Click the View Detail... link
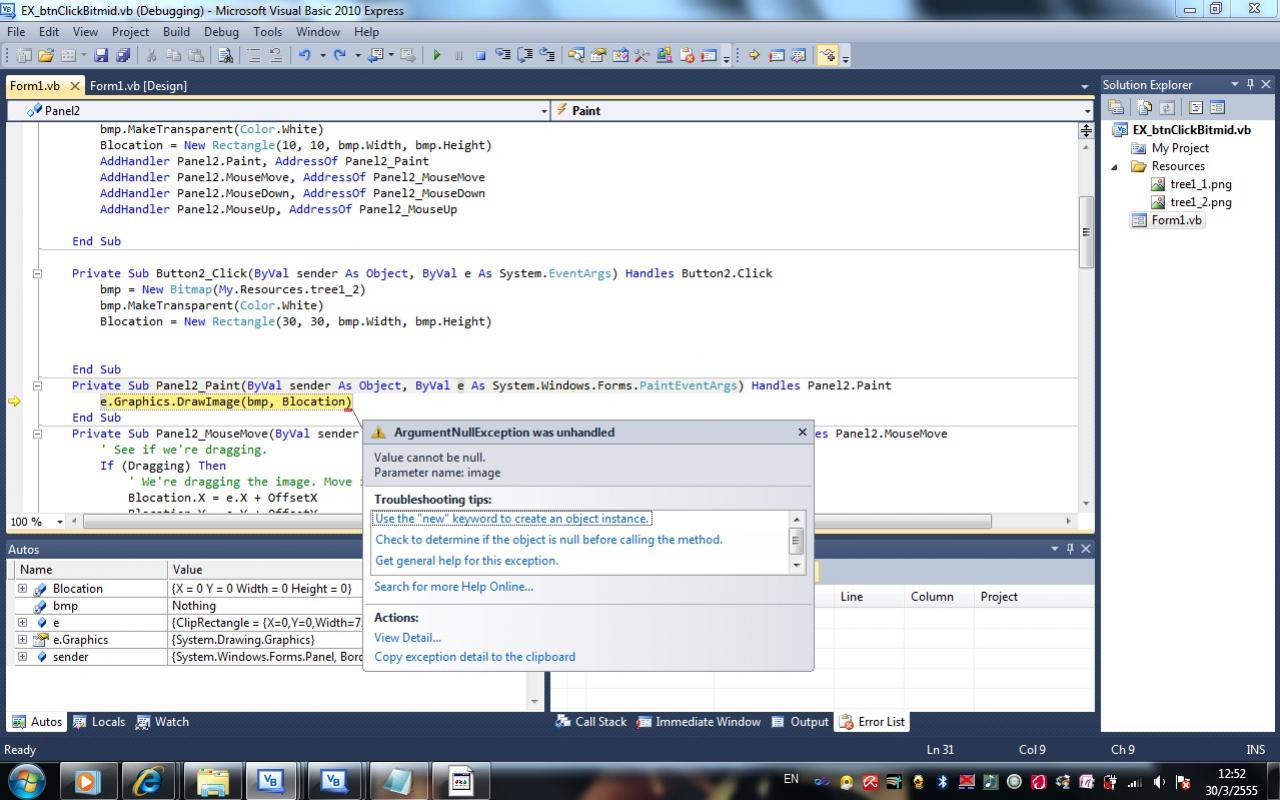Viewport: 1280px width, 800px height. pyautogui.click(x=407, y=637)
